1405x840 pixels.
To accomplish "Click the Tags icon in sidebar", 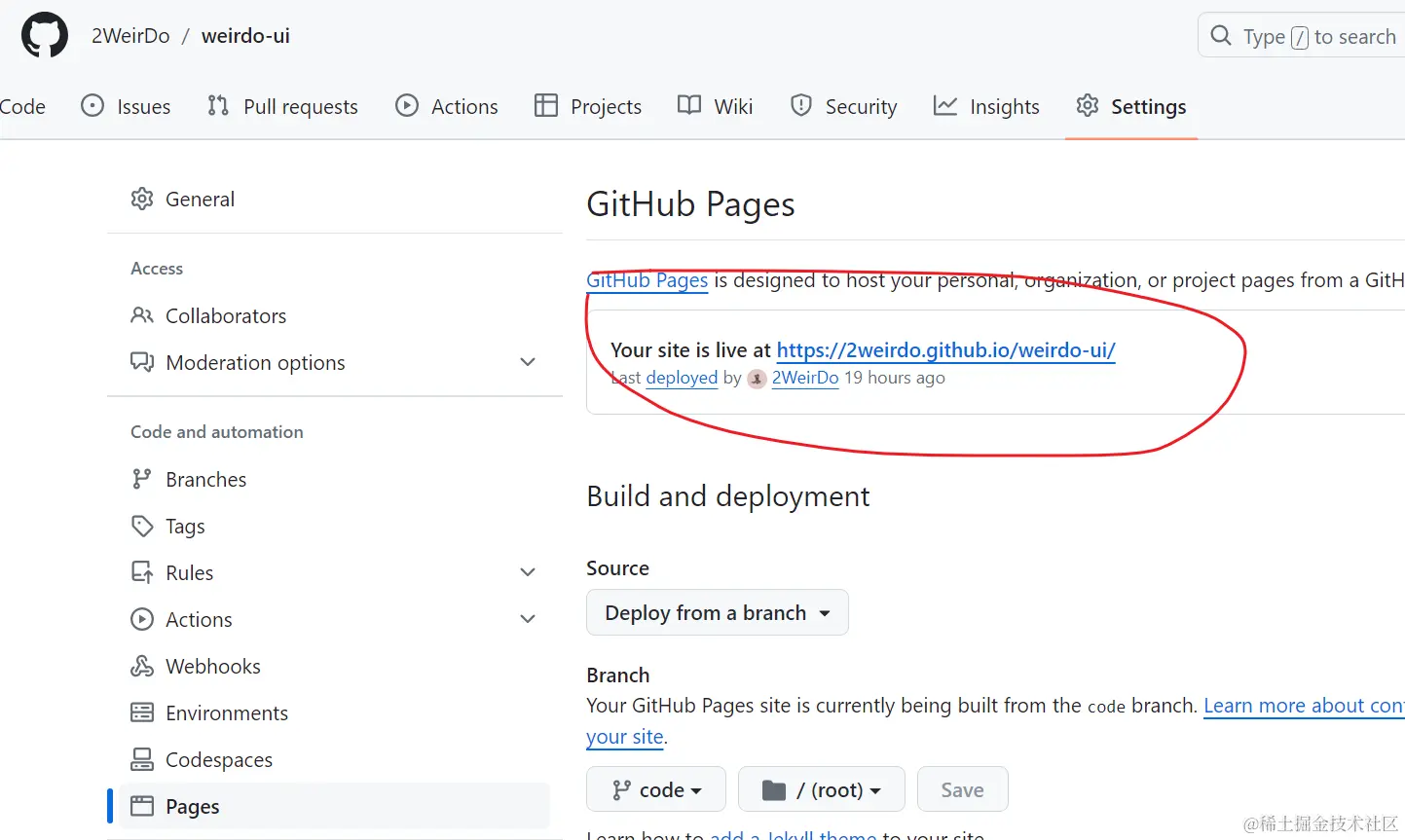I will pos(142,526).
